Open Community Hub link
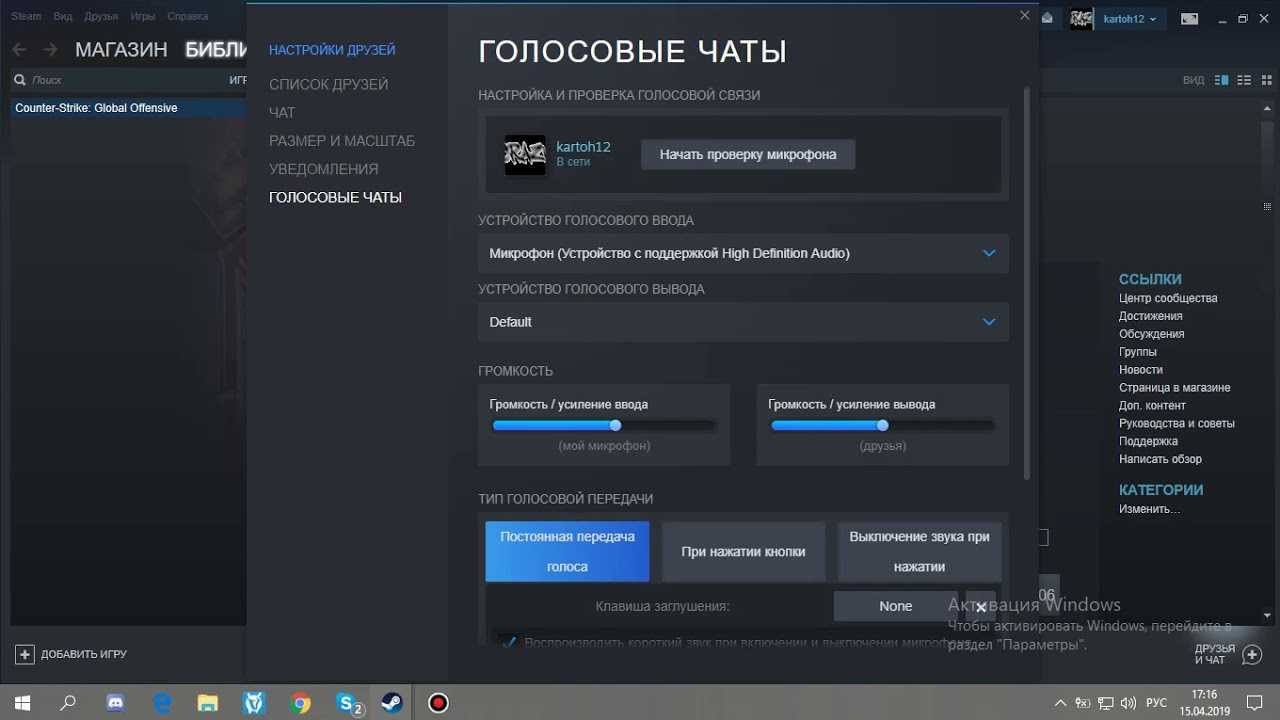The image size is (1280, 720). click(x=1168, y=298)
